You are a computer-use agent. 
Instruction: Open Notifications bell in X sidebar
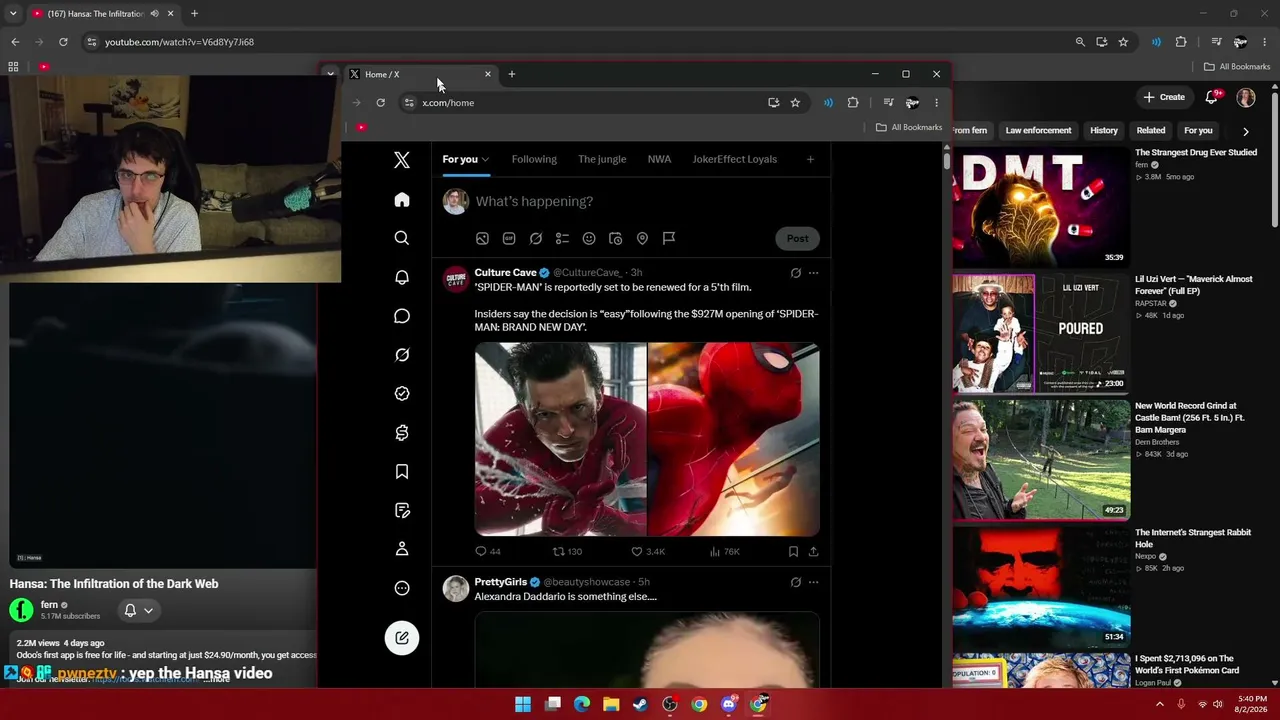coord(402,277)
